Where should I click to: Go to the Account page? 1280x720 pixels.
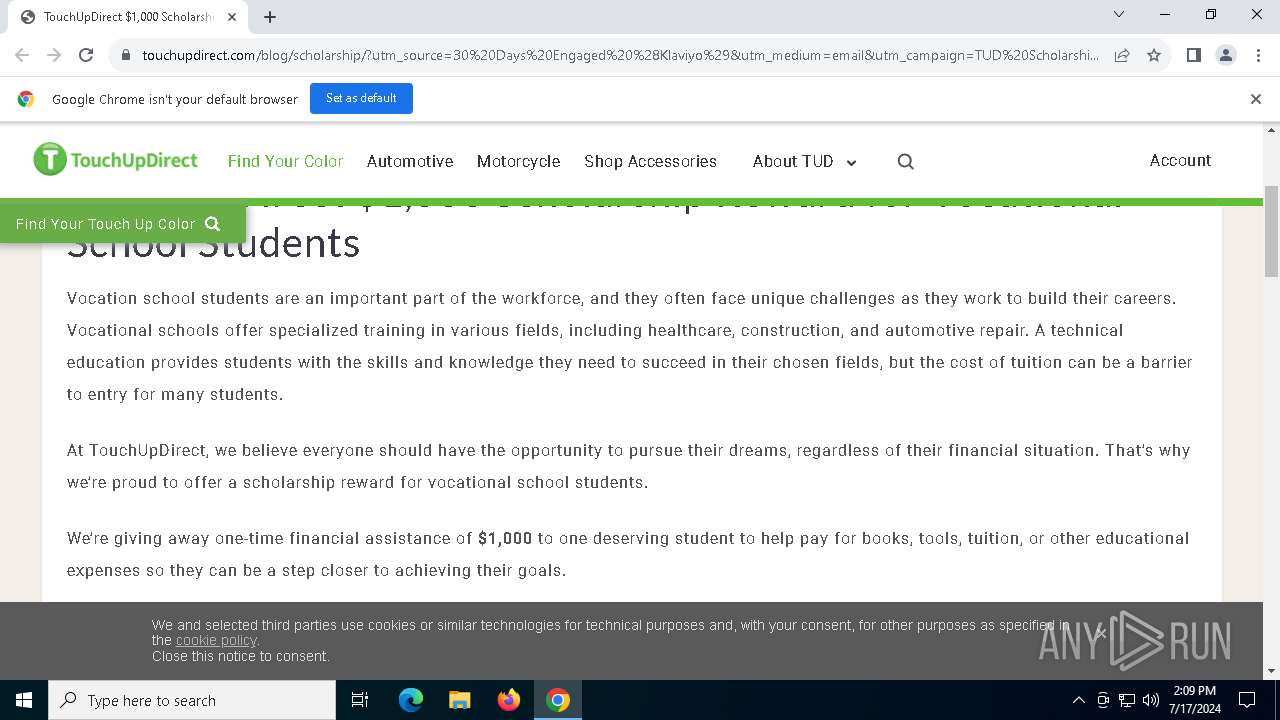coord(1180,160)
